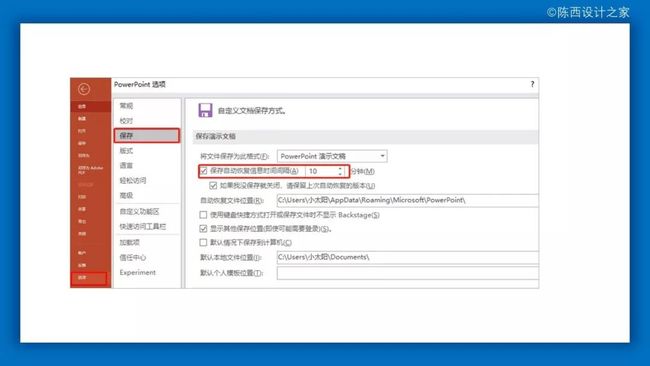Enable save to computer by default checkbox

point(203,242)
